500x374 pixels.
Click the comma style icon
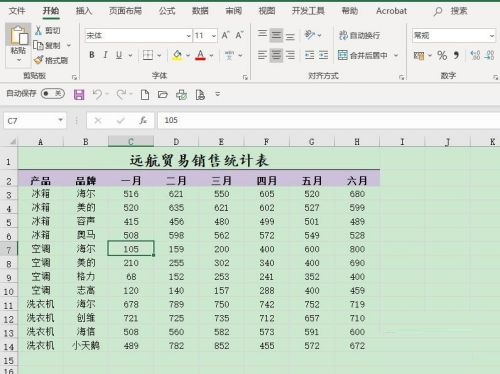456,55
